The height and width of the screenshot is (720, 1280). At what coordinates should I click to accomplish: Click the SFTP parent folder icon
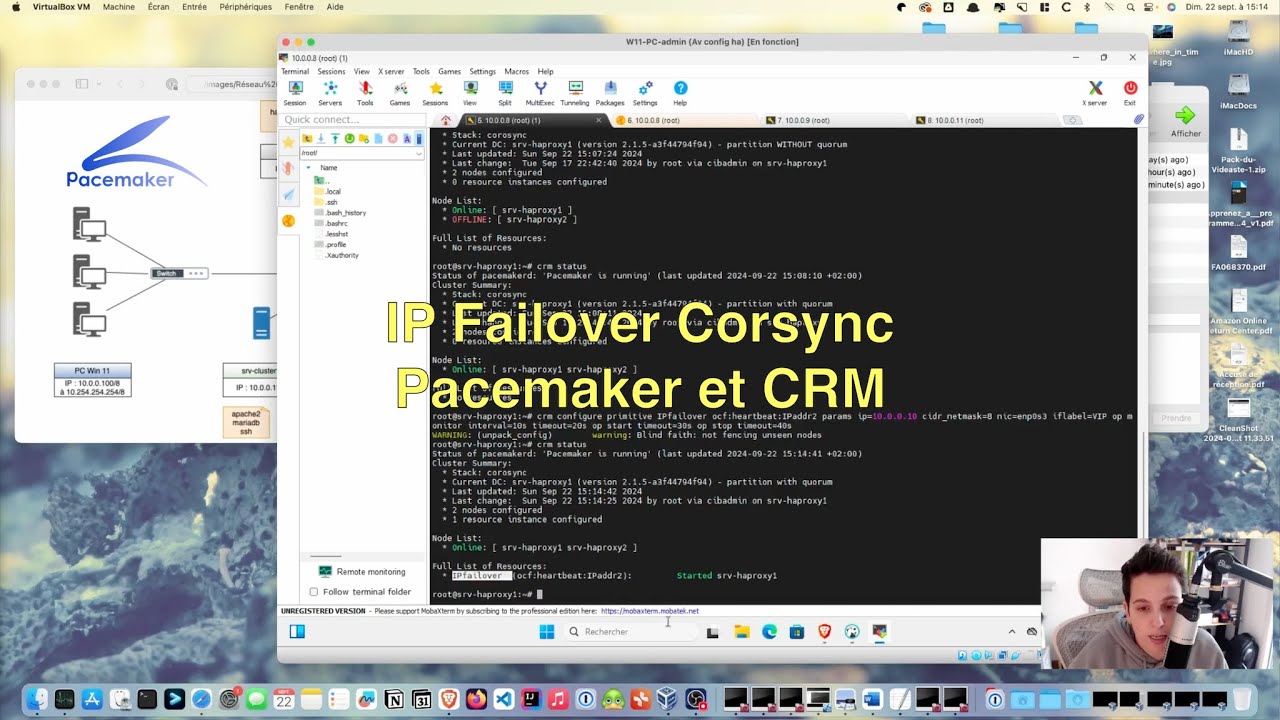coord(307,138)
